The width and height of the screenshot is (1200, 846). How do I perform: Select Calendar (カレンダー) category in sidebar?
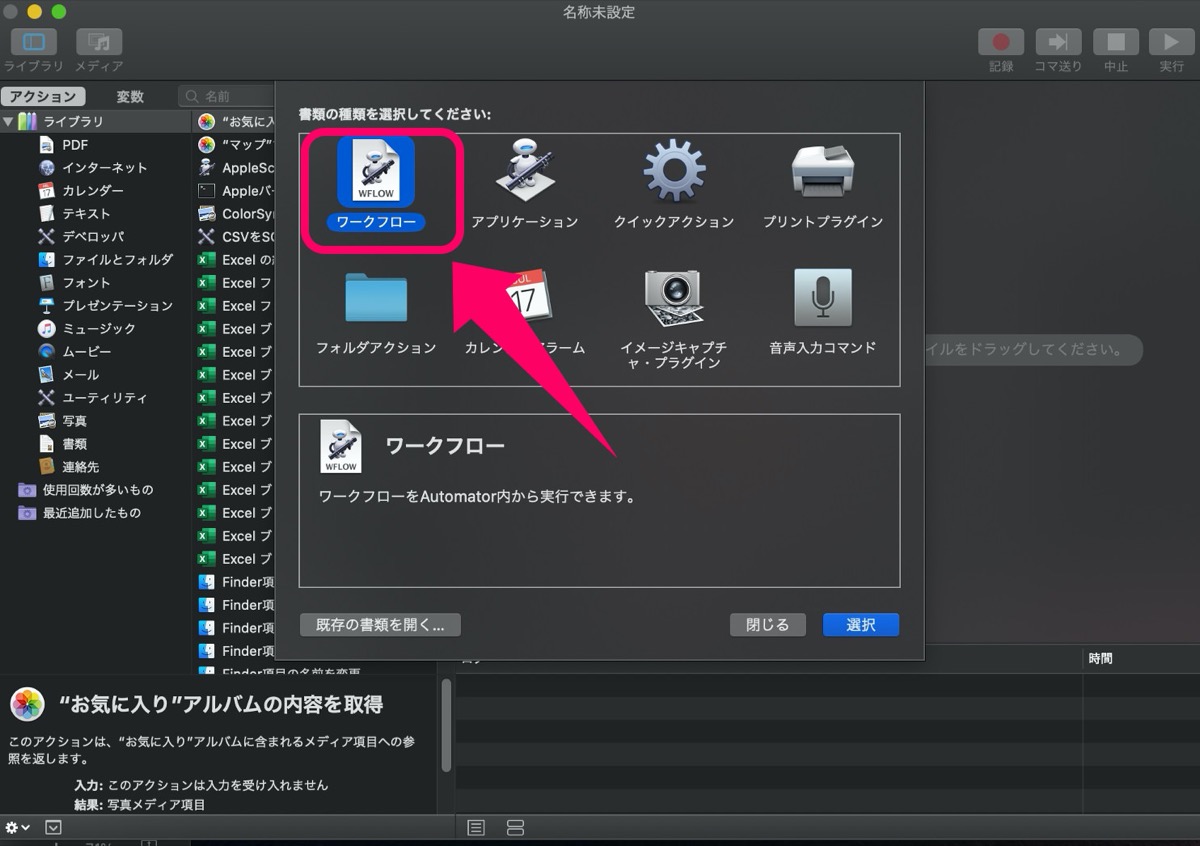[x=93, y=190]
